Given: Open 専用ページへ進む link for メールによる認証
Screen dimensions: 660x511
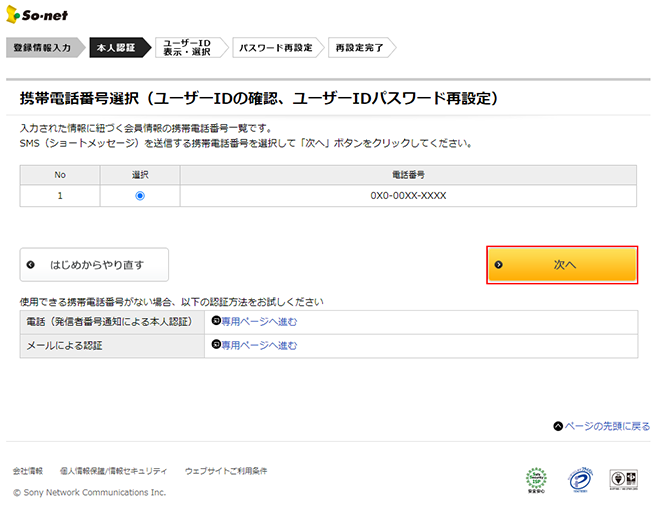Looking at the screenshot, I should [259, 345].
